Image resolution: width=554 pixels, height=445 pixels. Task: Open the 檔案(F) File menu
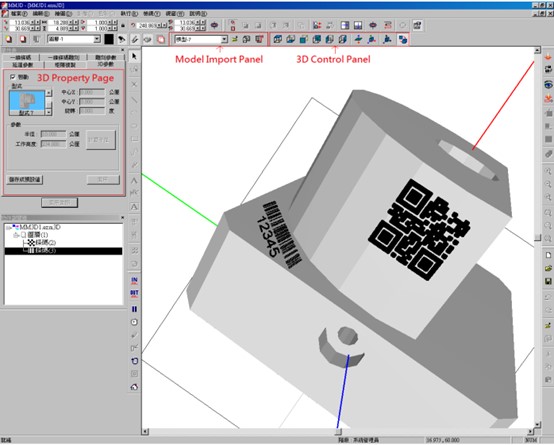pyautogui.click(x=19, y=14)
